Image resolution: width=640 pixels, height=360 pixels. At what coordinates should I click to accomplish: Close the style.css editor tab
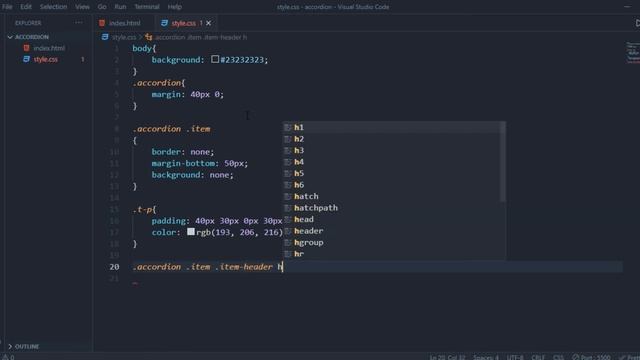pyautogui.click(x=209, y=23)
